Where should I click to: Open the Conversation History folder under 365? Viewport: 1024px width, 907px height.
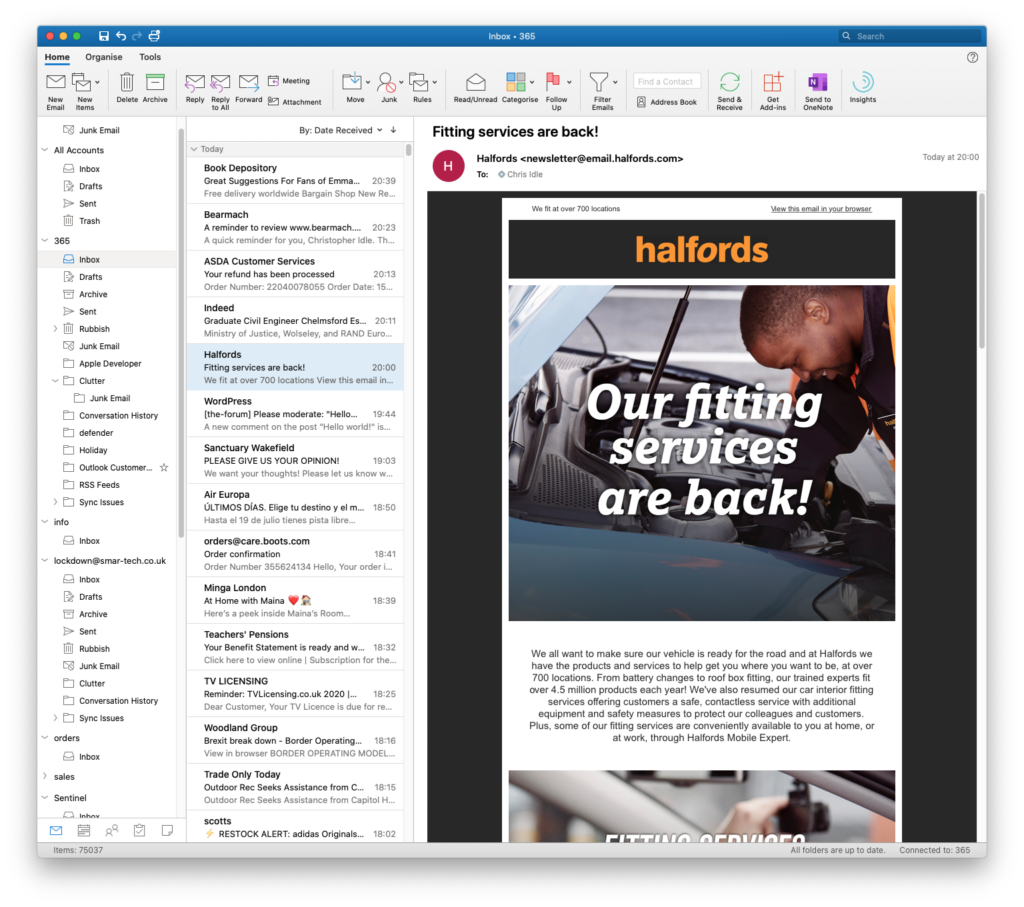click(108, 415)
